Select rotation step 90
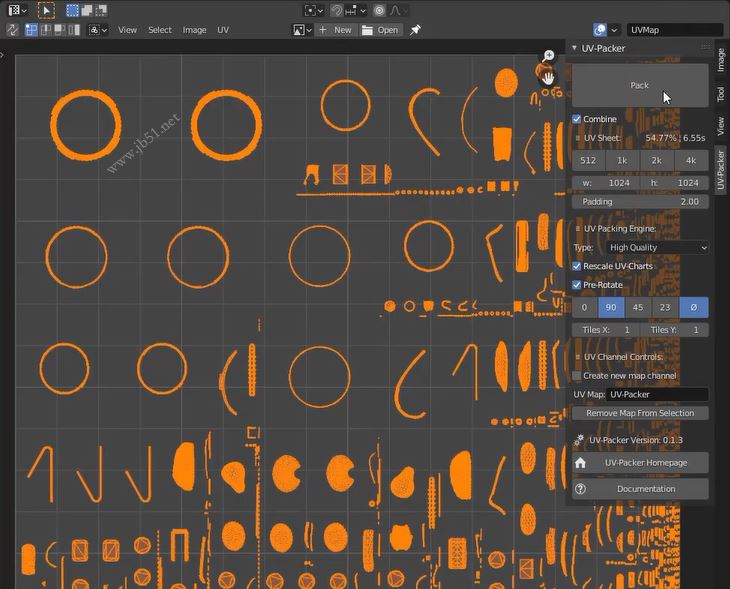 (611, 307)
